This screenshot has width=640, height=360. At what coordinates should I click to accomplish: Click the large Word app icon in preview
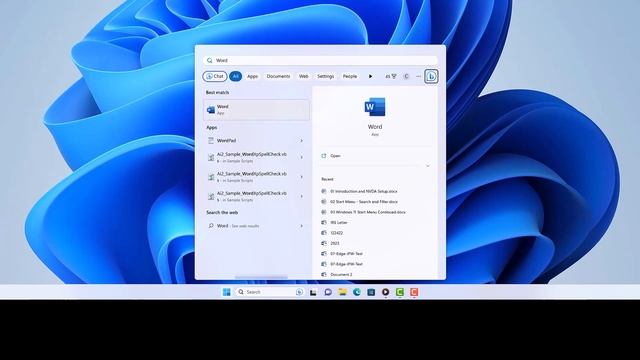point(375,107)
